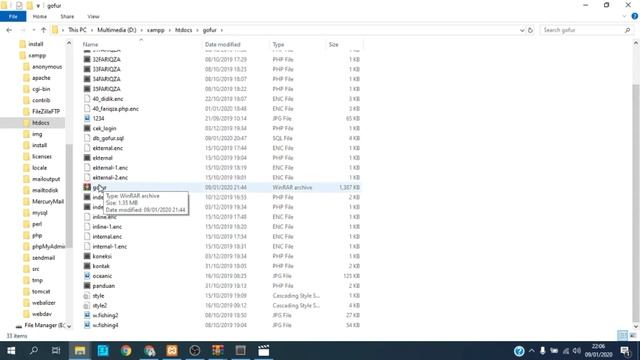
Task: Select the cek_login PHP file icon
Action: click(x=87, y=128)
